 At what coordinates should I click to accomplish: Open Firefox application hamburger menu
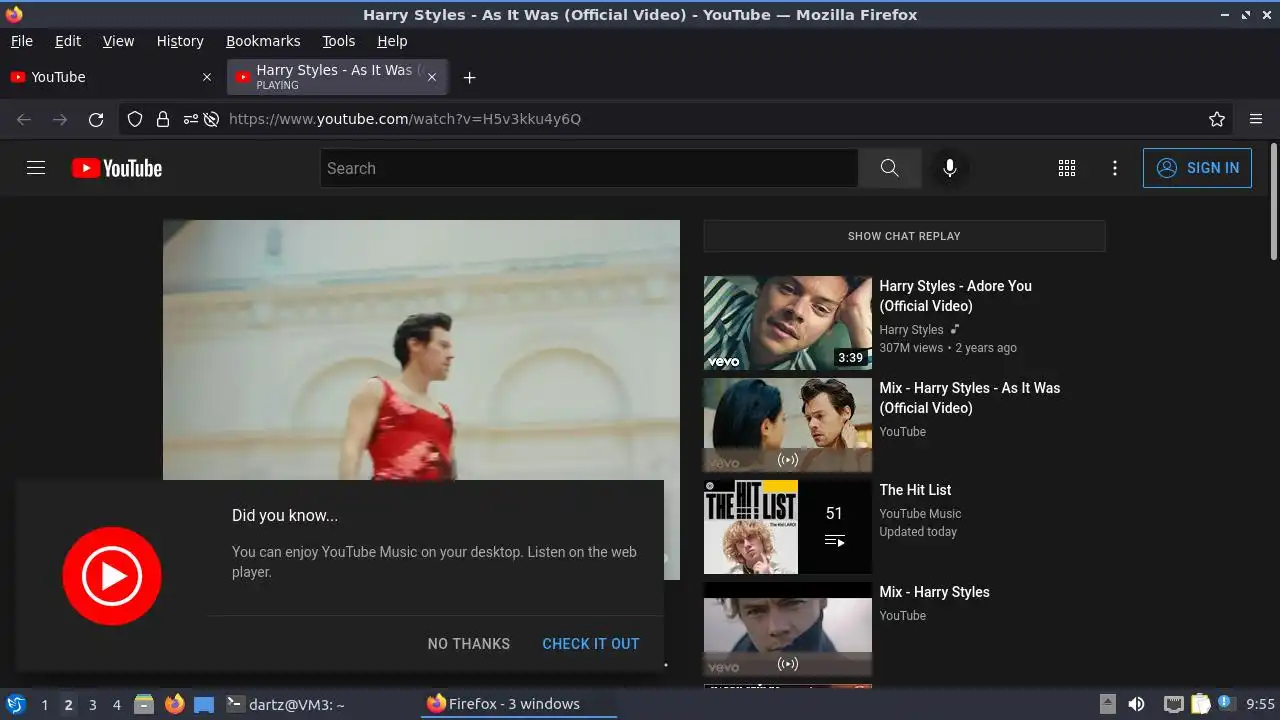click(x=1256, y=119)
